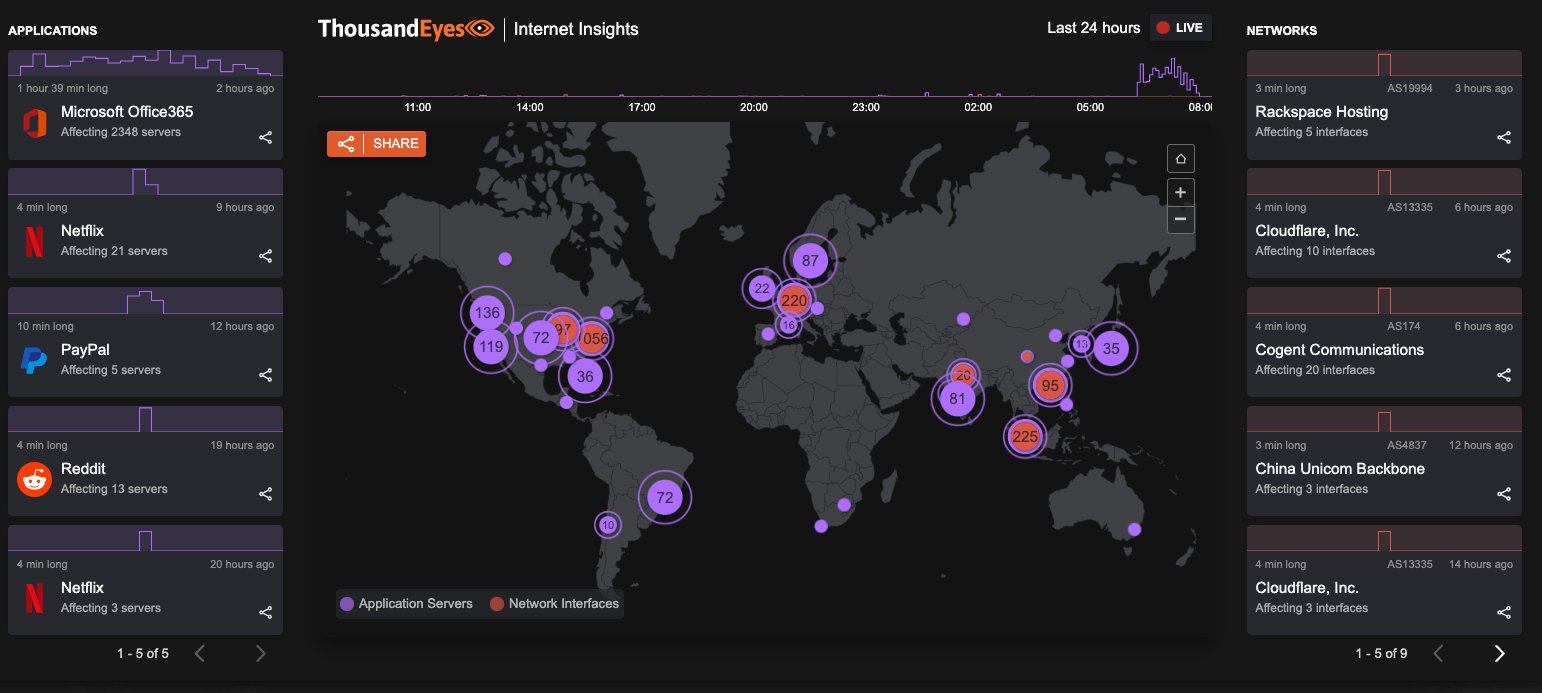The width and height of the screenshot is (1542, 693).
Task: Toggle the LIVE mode button
Action: (x=1180, y=28)
